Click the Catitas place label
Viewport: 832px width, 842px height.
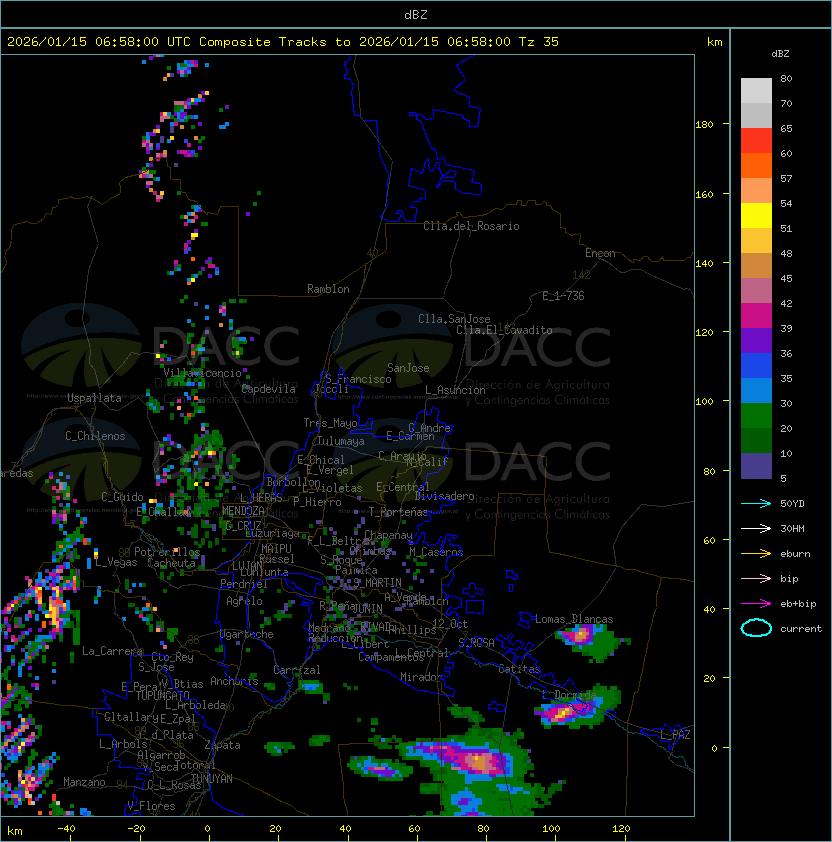click(519, 669)
